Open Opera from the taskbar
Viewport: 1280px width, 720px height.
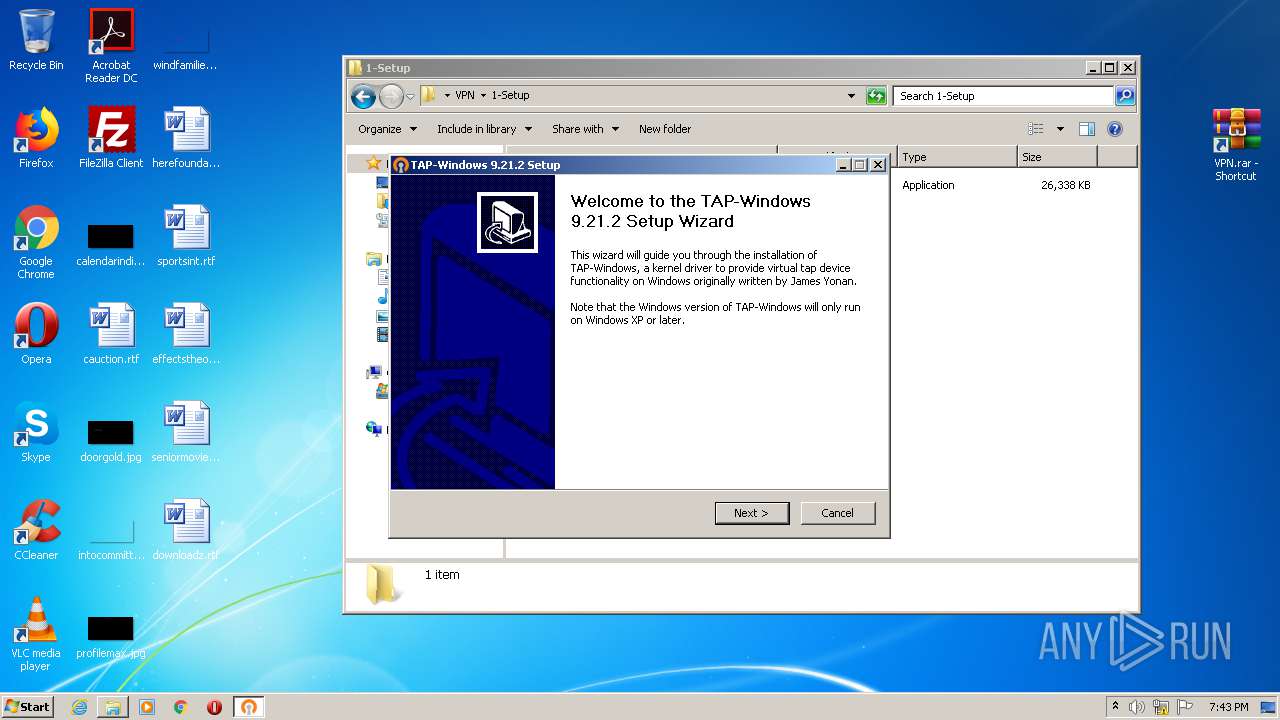(x=215, y=707)
